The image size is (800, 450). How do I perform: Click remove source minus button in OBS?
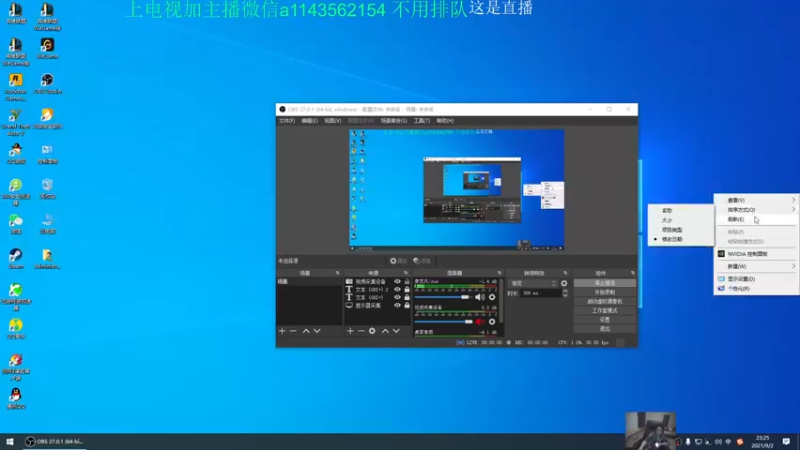361,331
